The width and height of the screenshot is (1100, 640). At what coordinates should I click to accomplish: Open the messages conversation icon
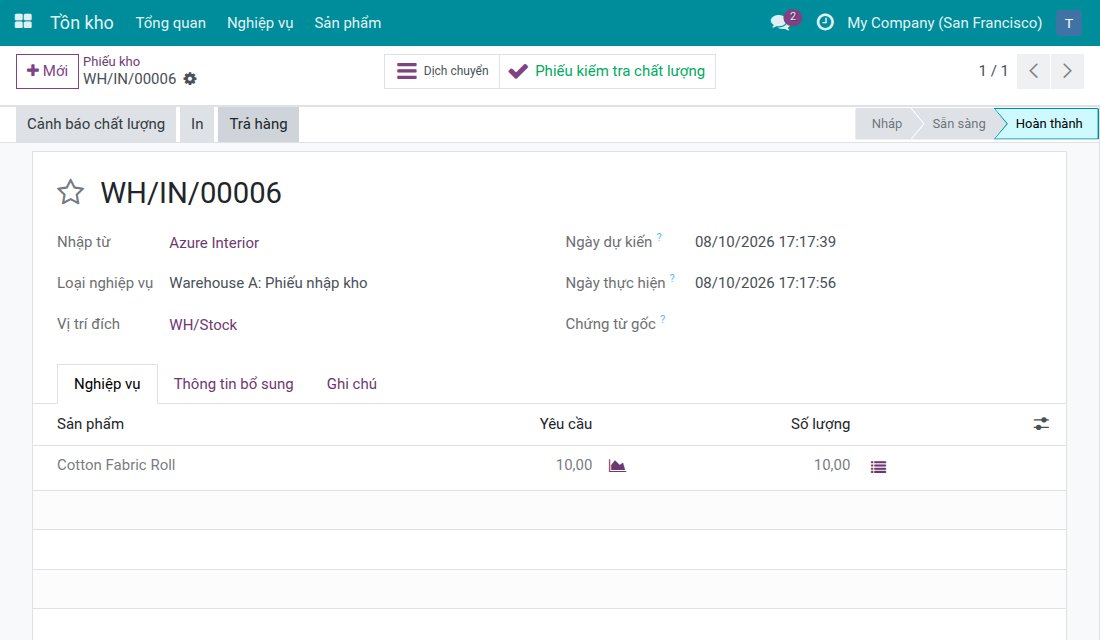tap(781, 22)
